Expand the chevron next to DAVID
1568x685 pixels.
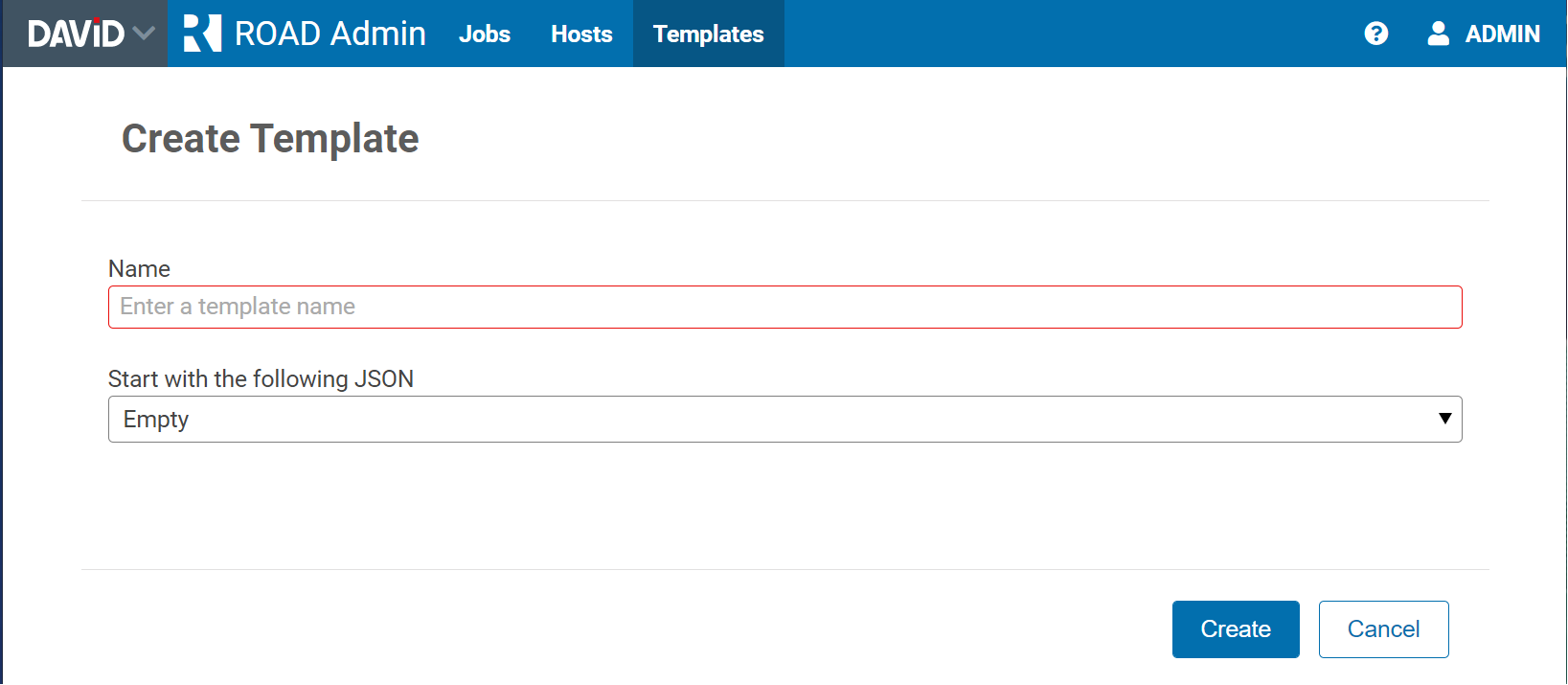145,34
